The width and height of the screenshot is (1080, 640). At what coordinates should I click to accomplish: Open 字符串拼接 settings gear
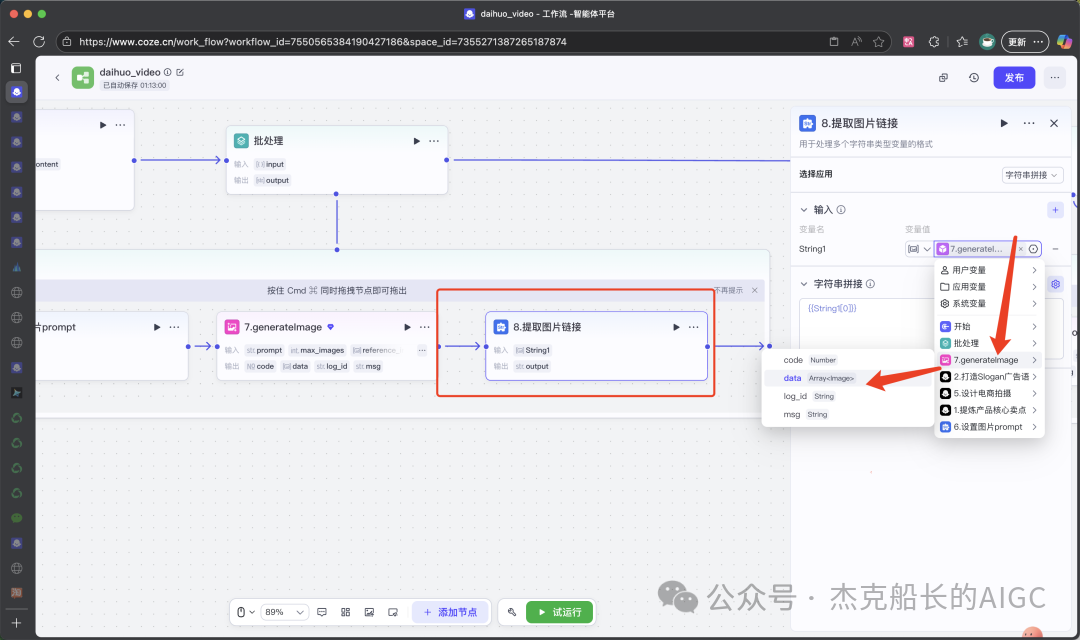tap(1055, 284)
